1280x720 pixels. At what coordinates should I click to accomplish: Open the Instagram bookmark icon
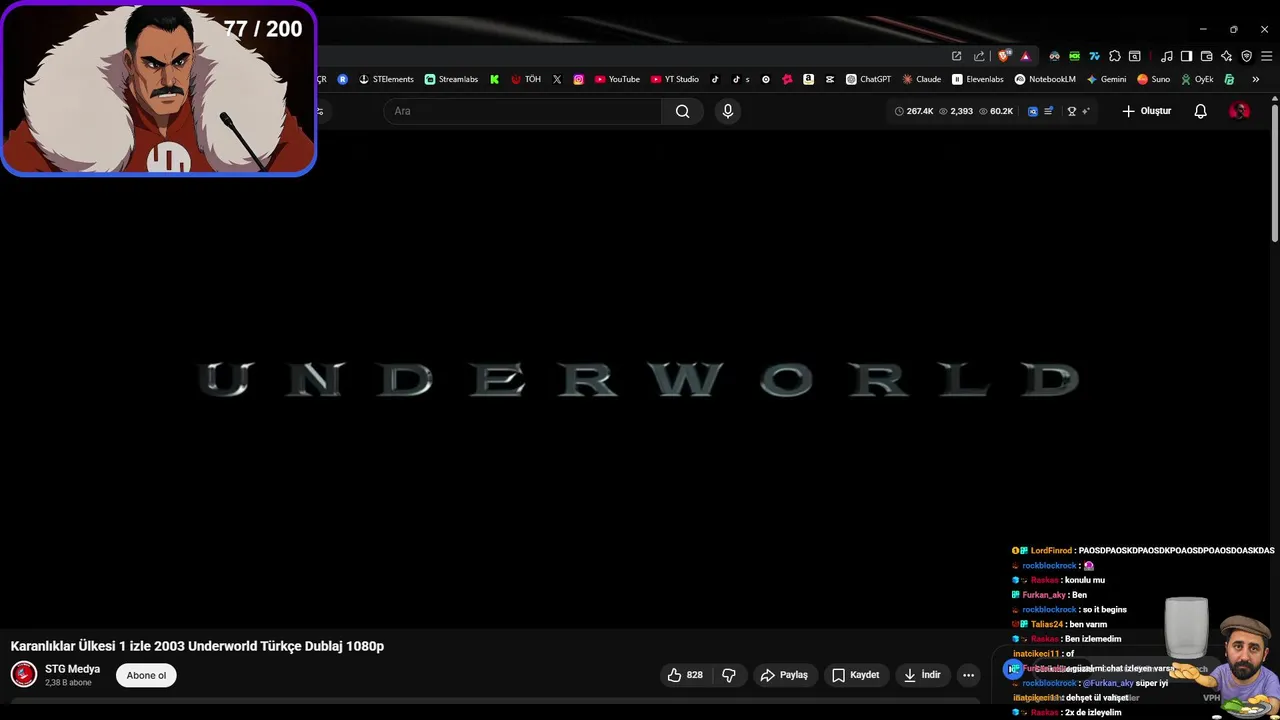point(578,79)
